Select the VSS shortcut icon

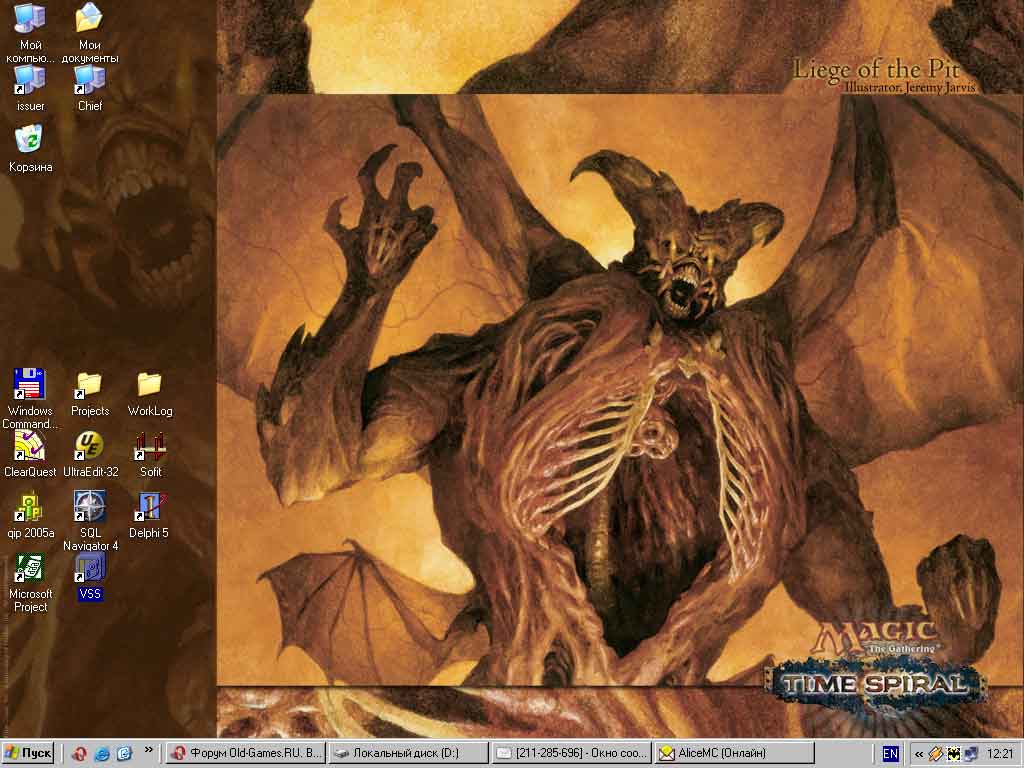89,568
